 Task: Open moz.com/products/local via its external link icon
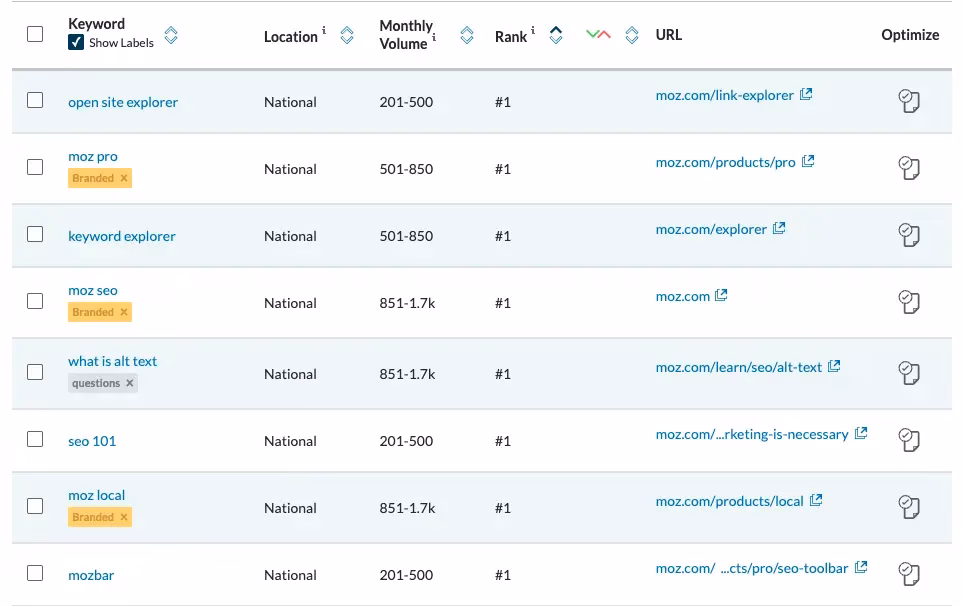[x=818, y=499]
